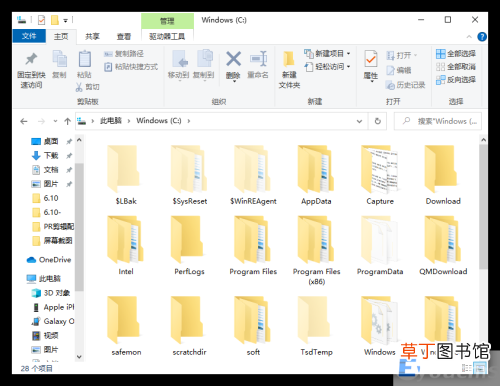Create a new folder via ribbon icon
The width and height of the screenshot is (500, 386).
point(289,59)
